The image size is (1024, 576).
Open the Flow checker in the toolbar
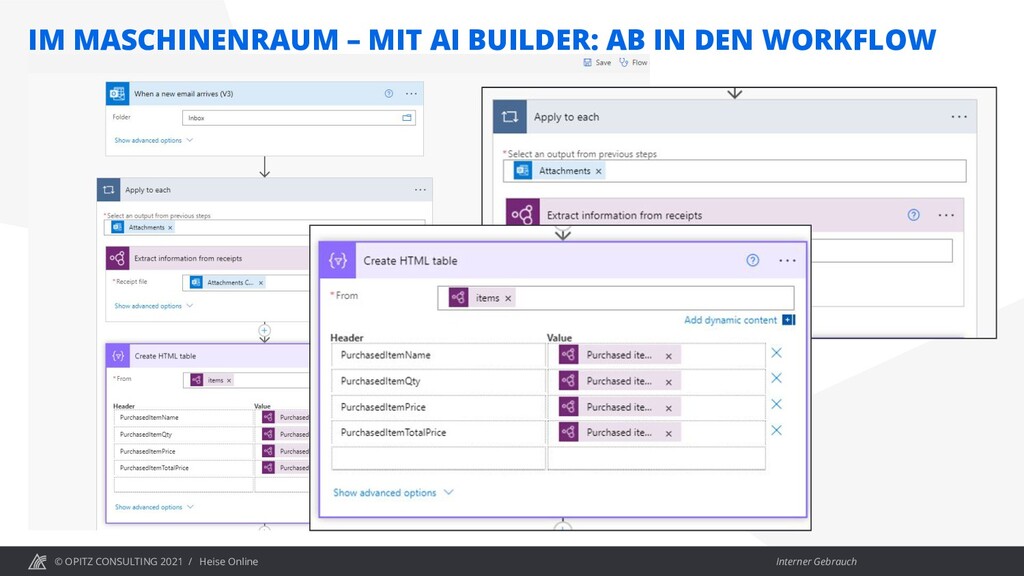click(x=633, y=63)
